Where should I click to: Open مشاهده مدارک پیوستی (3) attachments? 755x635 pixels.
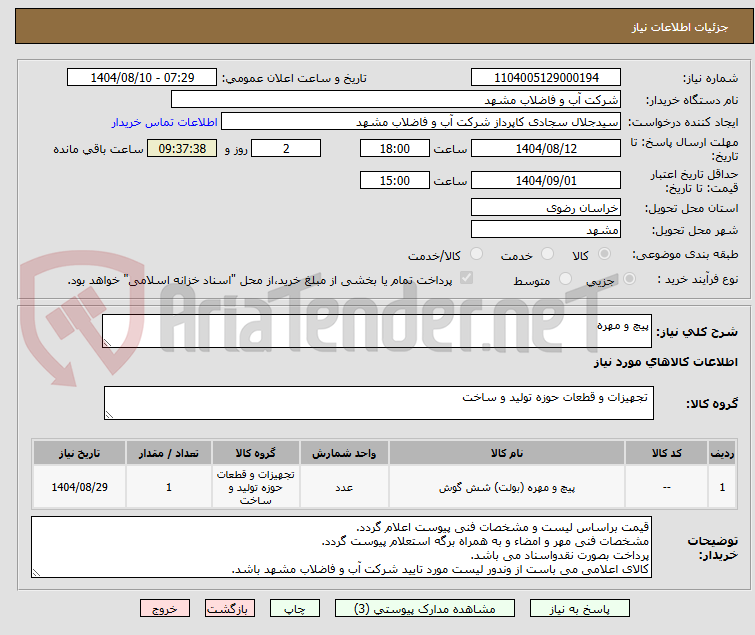click(425, 609)
